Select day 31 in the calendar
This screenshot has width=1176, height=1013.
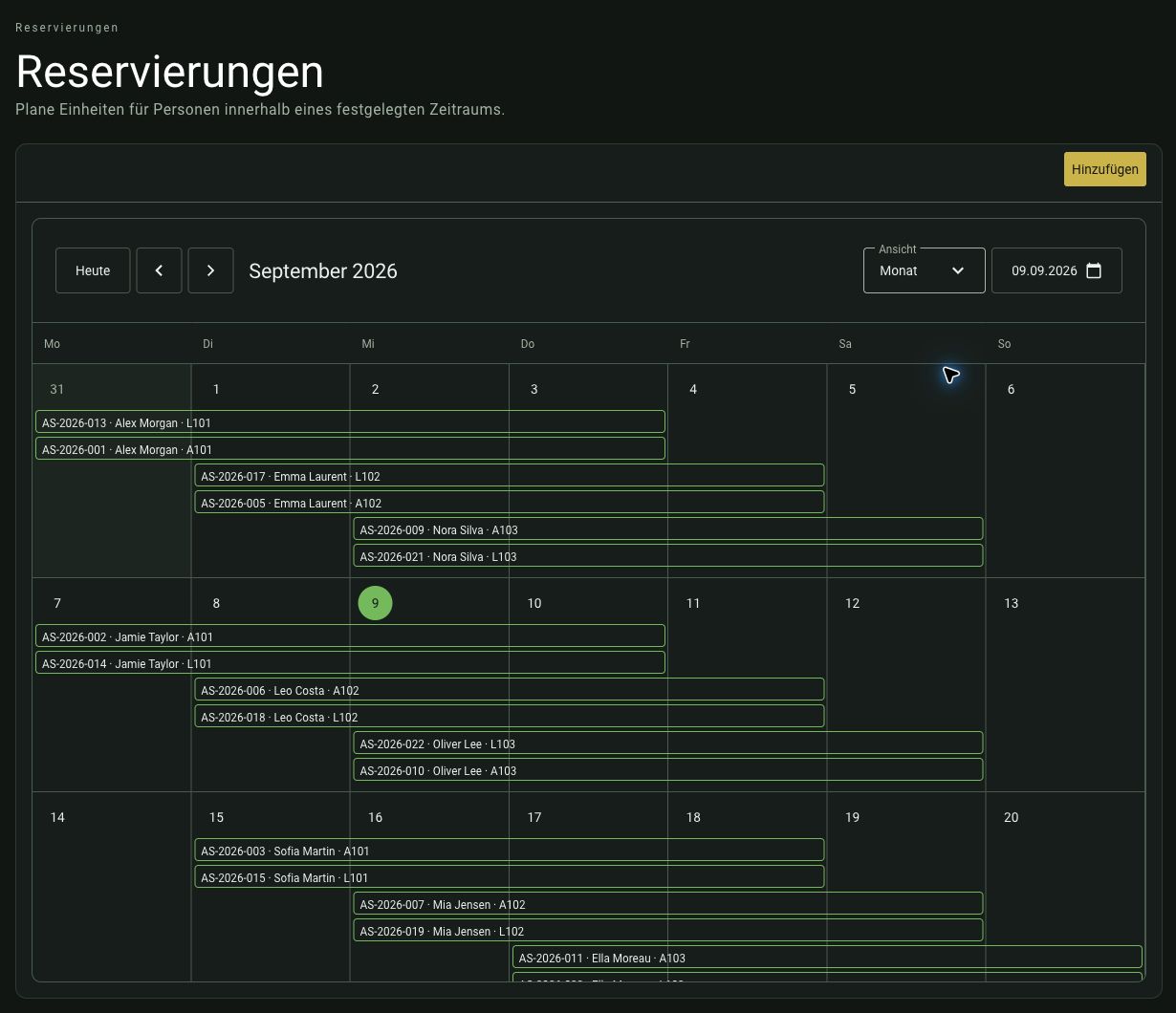coord(57,389)
